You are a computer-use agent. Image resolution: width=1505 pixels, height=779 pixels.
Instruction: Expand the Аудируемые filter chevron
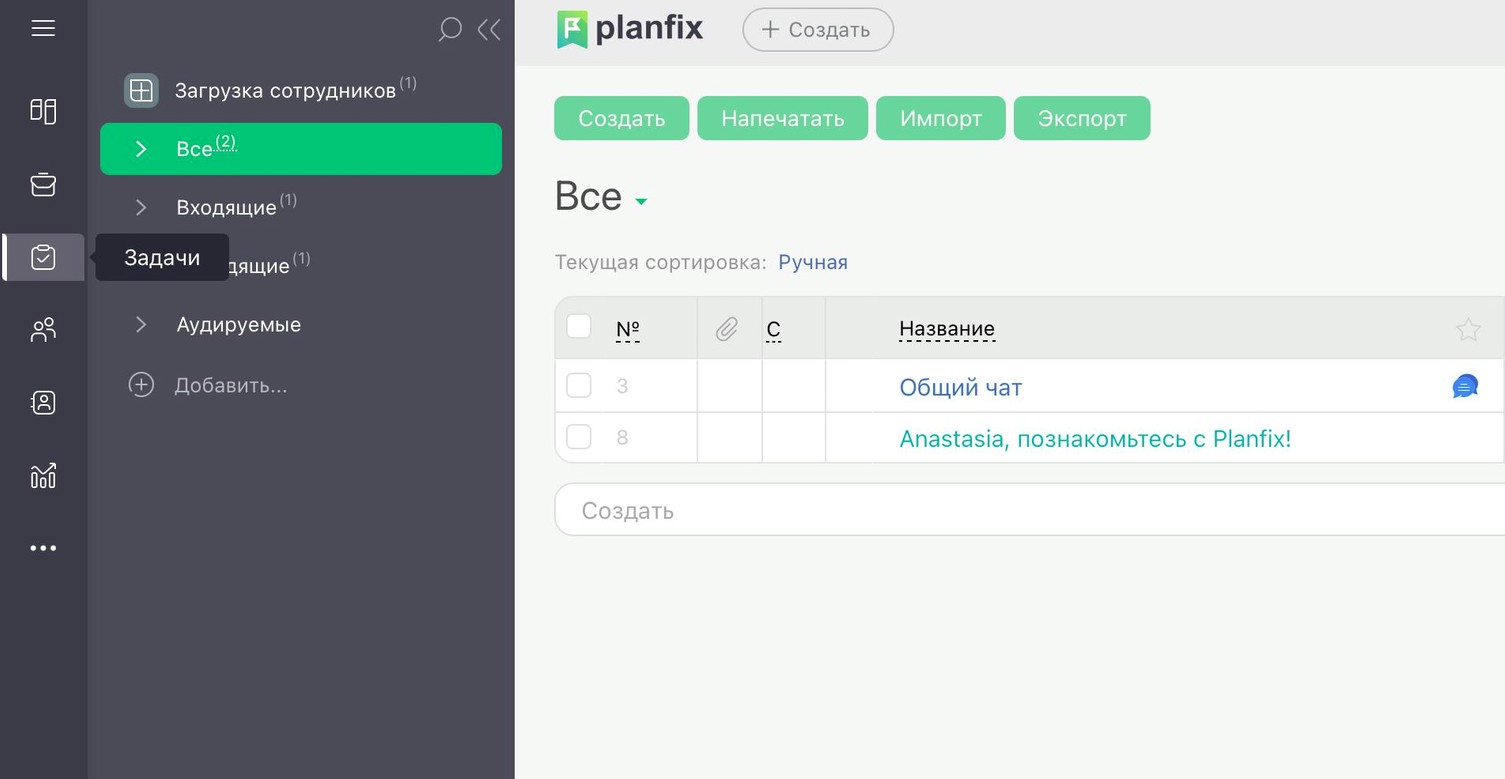pos(141,324)
